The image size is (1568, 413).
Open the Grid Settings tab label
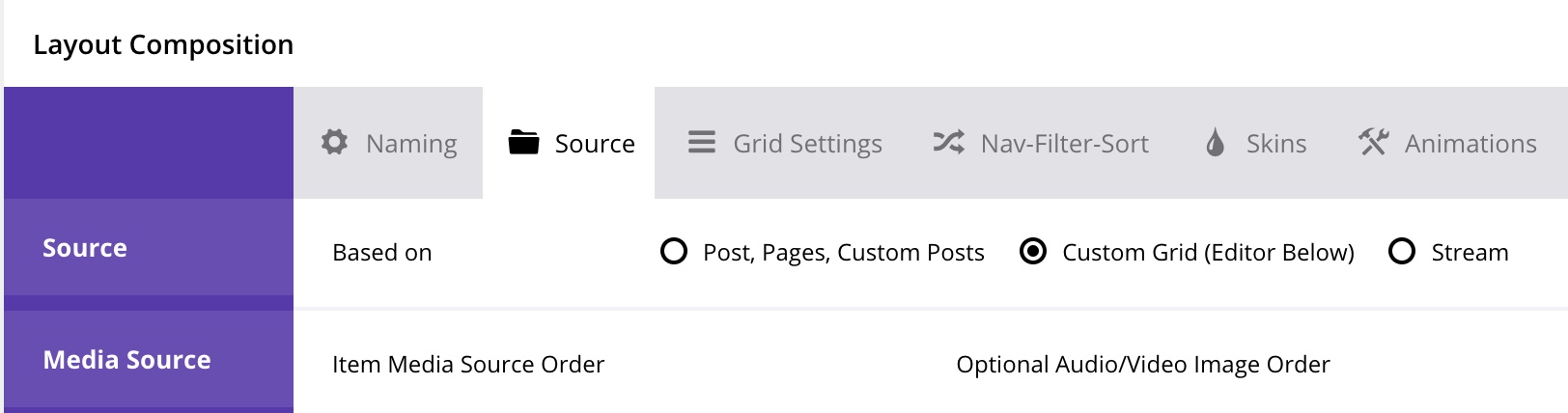[x=807, y=144]
